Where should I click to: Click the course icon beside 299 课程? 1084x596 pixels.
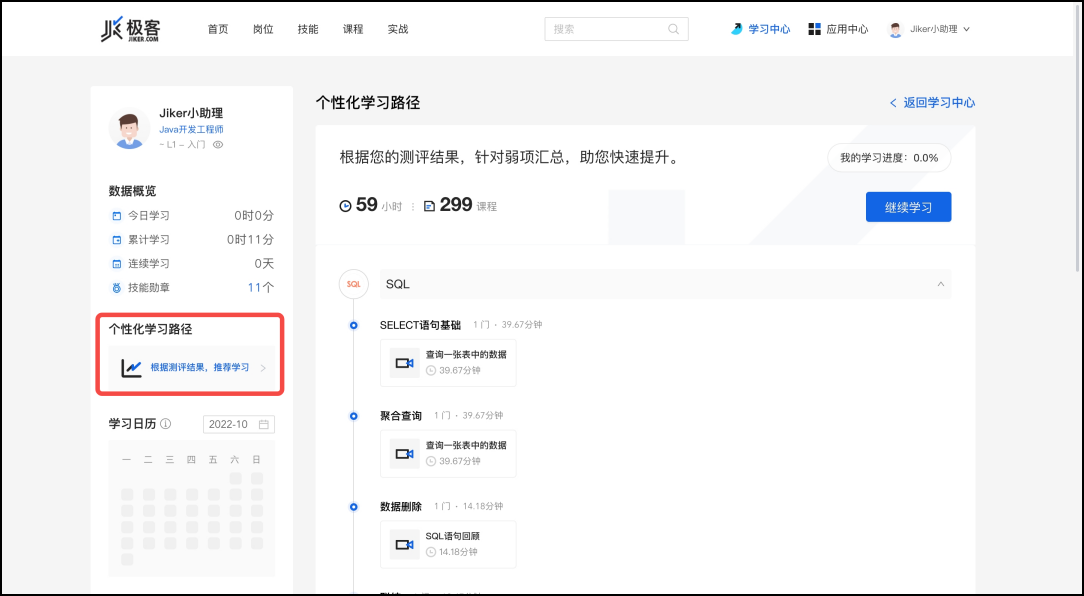tap(429, 206)
